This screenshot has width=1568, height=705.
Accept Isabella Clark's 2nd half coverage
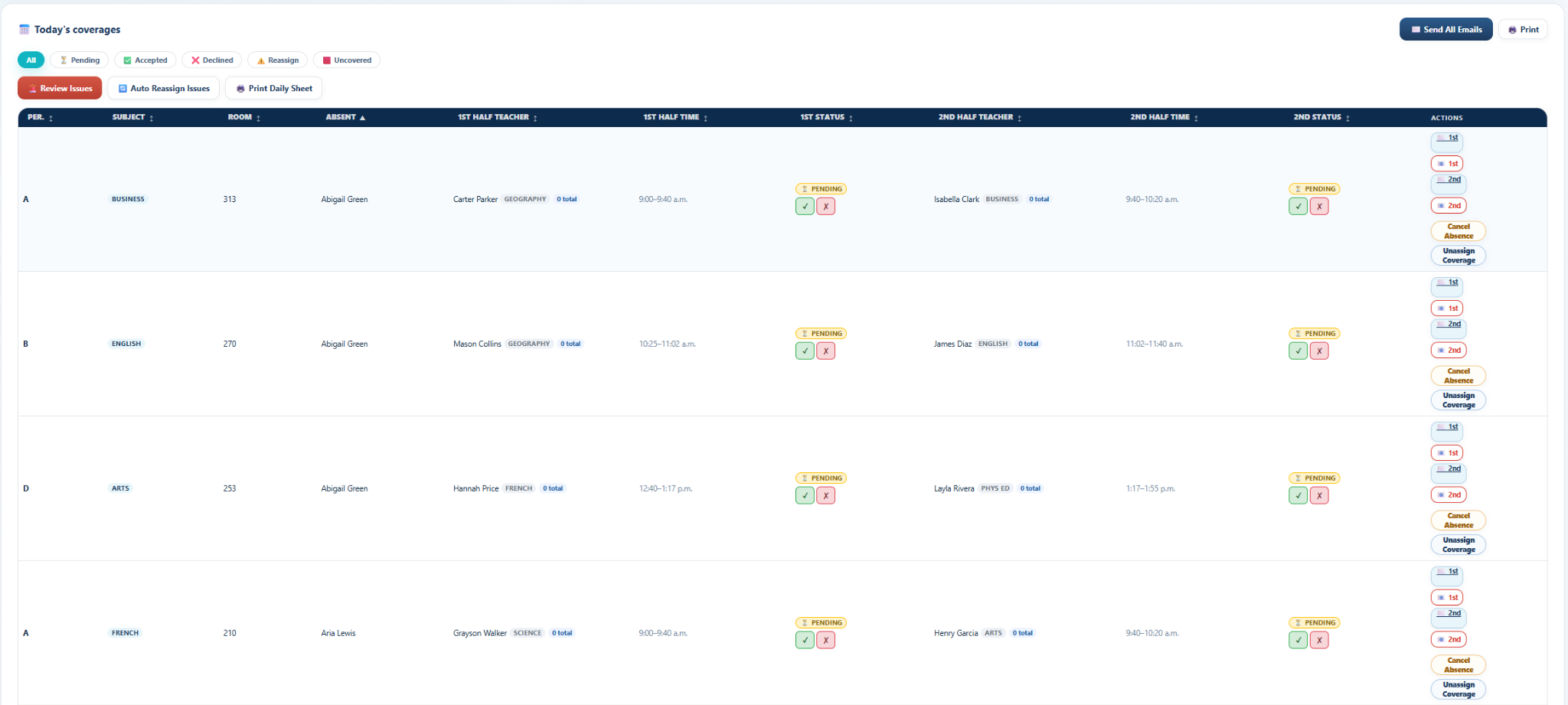1298,207
